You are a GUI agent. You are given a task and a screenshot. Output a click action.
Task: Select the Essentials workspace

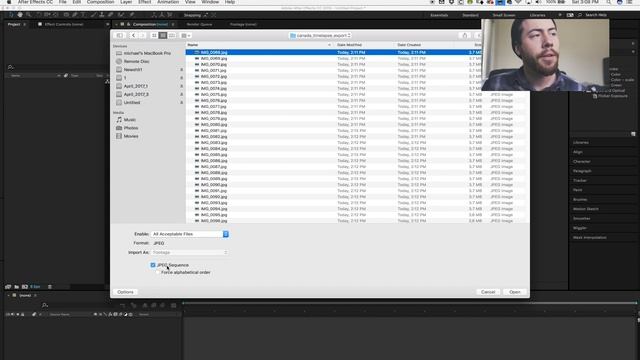(x=439, y=15)
